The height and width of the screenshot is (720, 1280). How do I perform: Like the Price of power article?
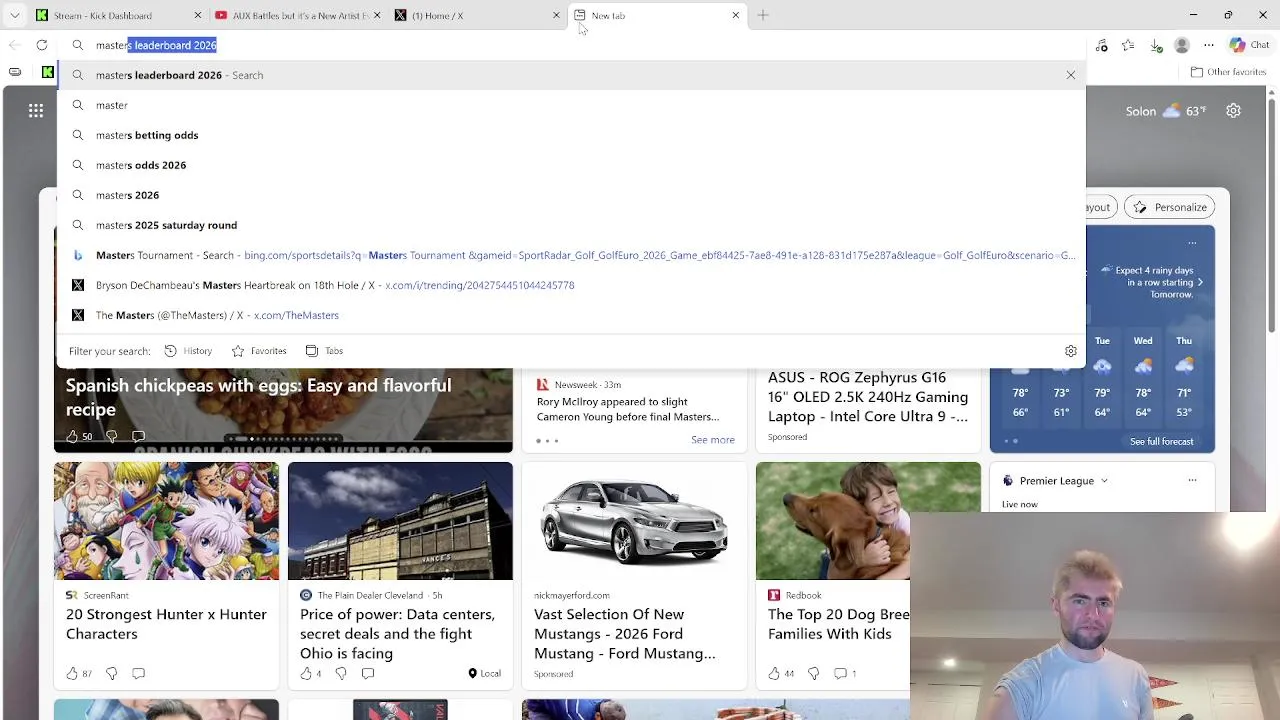coord(306,674)
